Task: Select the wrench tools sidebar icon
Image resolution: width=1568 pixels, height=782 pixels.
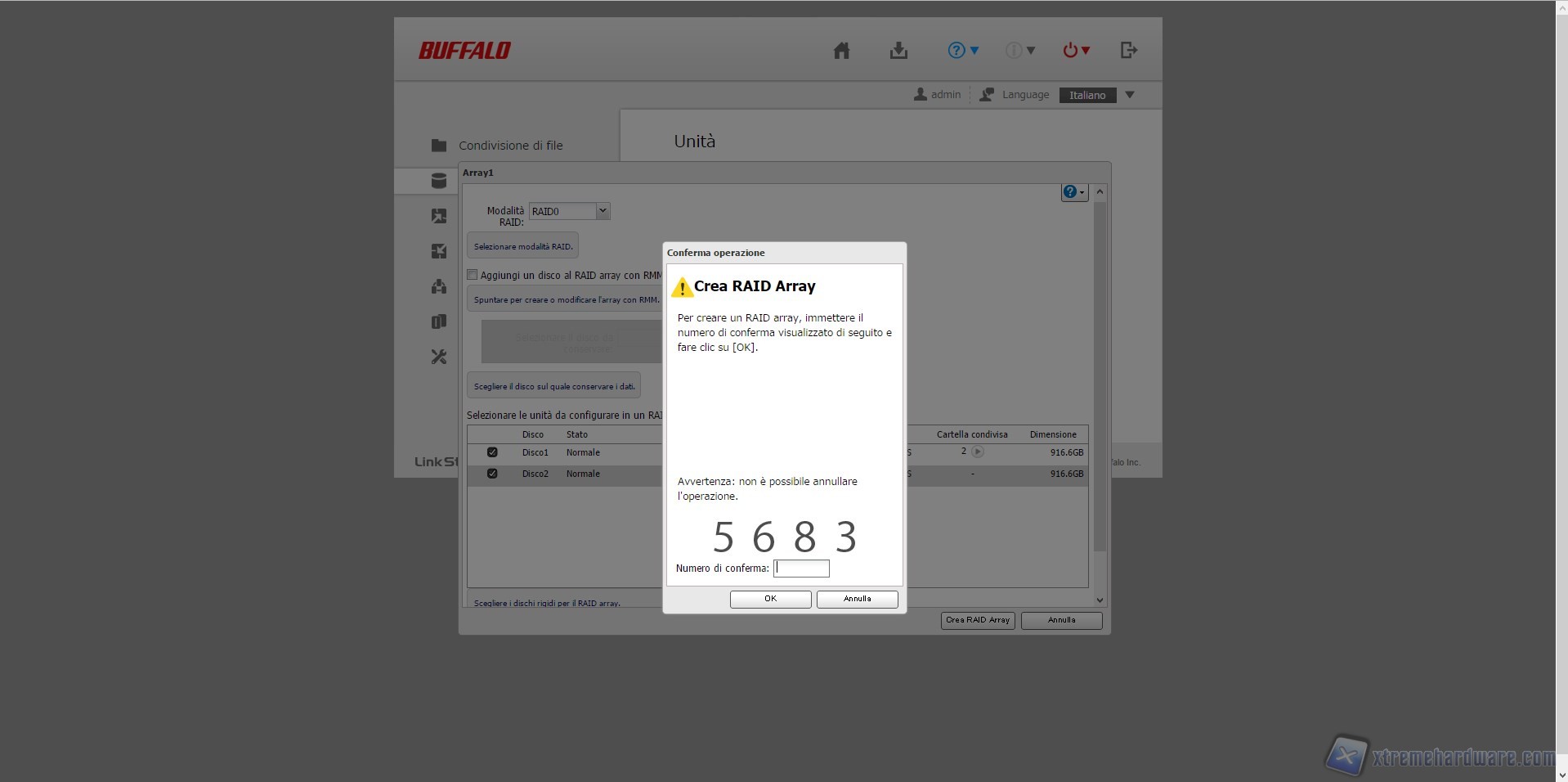Action: pos(439,357)
